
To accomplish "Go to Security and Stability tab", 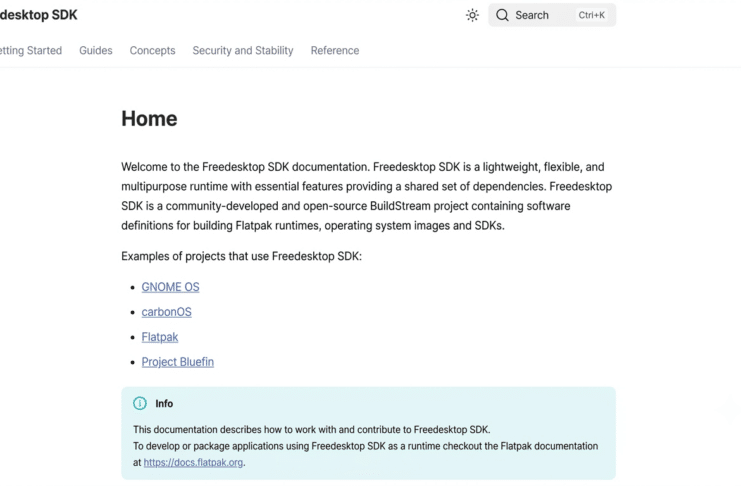I will pyautogui.click(x=243, y=51).
